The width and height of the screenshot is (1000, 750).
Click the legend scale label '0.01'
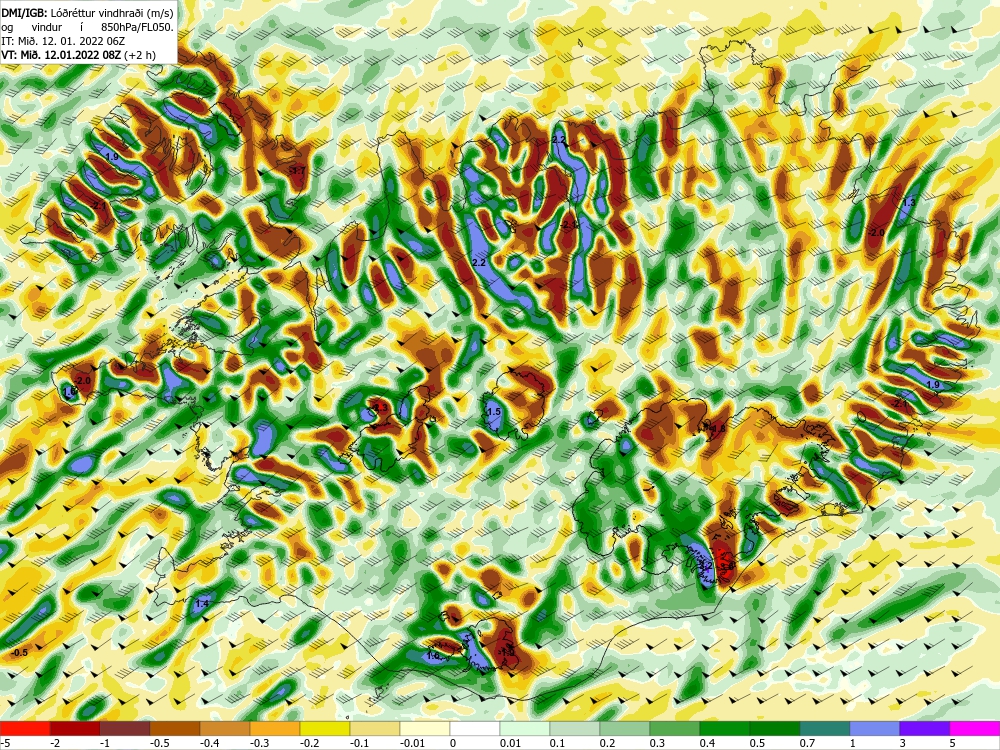click(510, 743)
